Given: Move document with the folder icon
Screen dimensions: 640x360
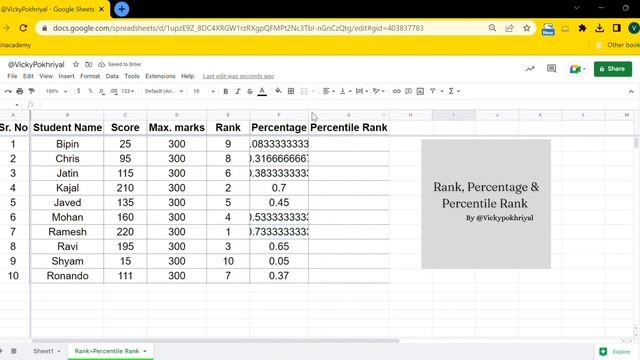Looking at the screenshot, I should [89, 64].
